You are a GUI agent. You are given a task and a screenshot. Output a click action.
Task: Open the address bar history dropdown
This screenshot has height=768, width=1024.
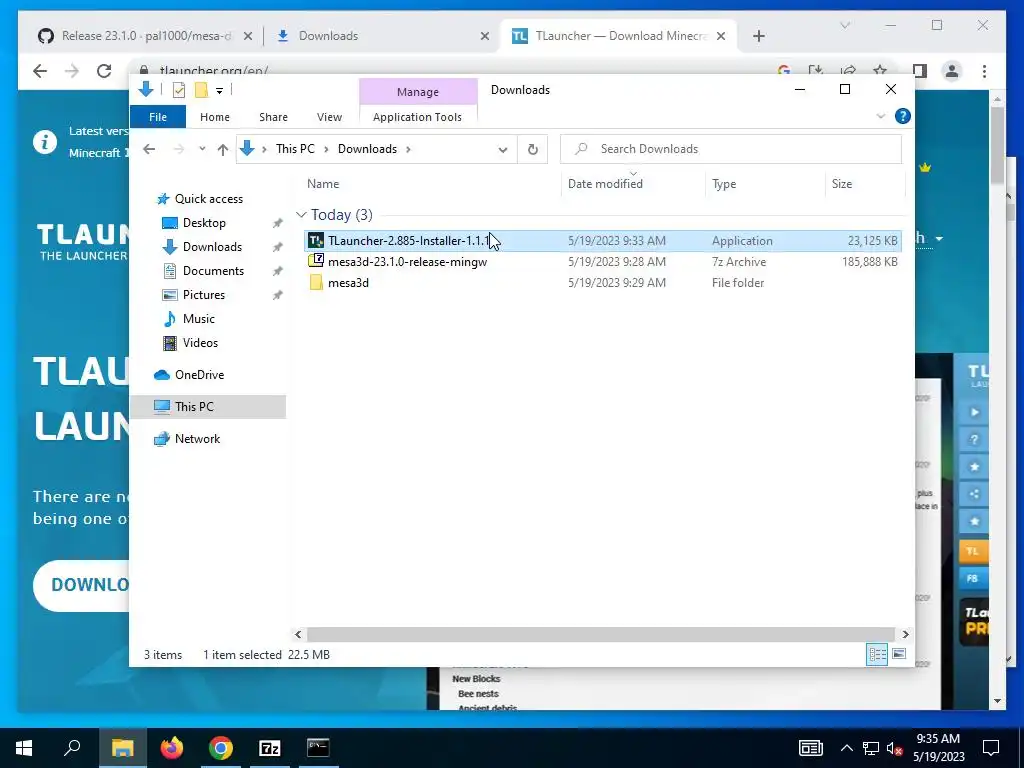pos(502,150)
